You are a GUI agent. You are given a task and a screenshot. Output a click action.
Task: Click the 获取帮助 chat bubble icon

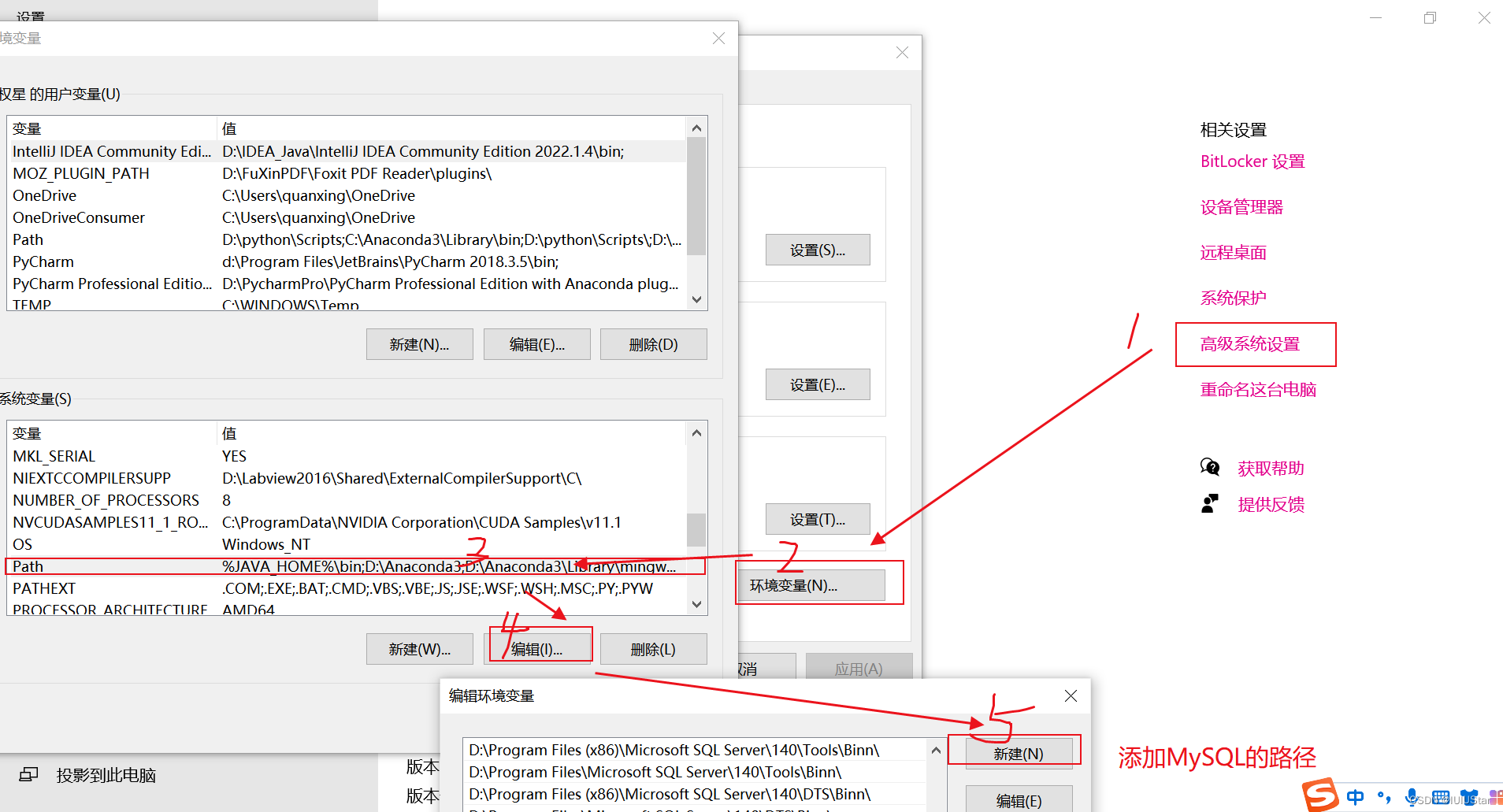tap(1210, 468)
